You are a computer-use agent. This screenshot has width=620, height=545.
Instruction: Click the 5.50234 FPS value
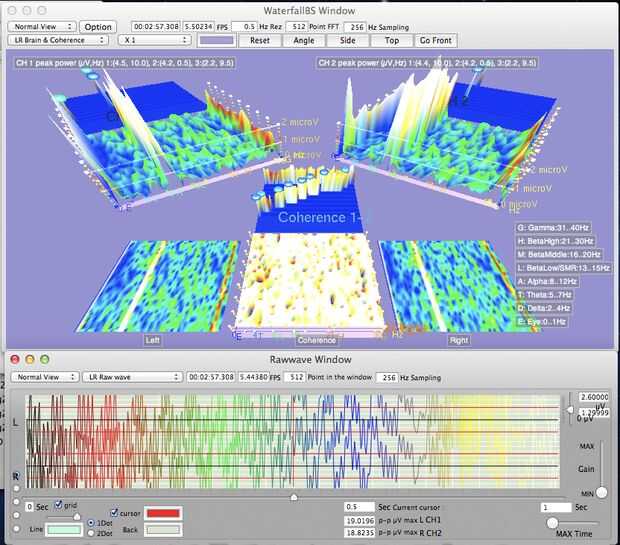point(199,26)
